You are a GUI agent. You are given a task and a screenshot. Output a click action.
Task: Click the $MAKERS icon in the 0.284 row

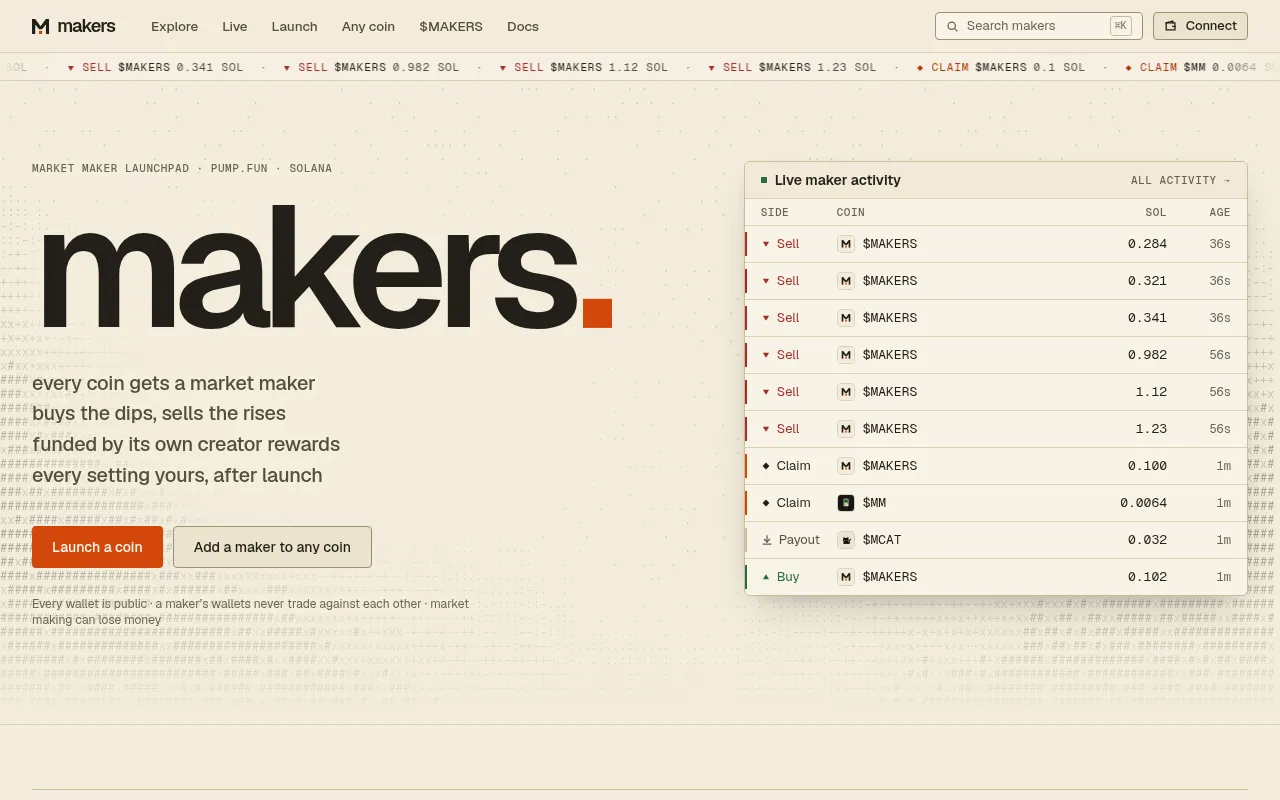846,244
